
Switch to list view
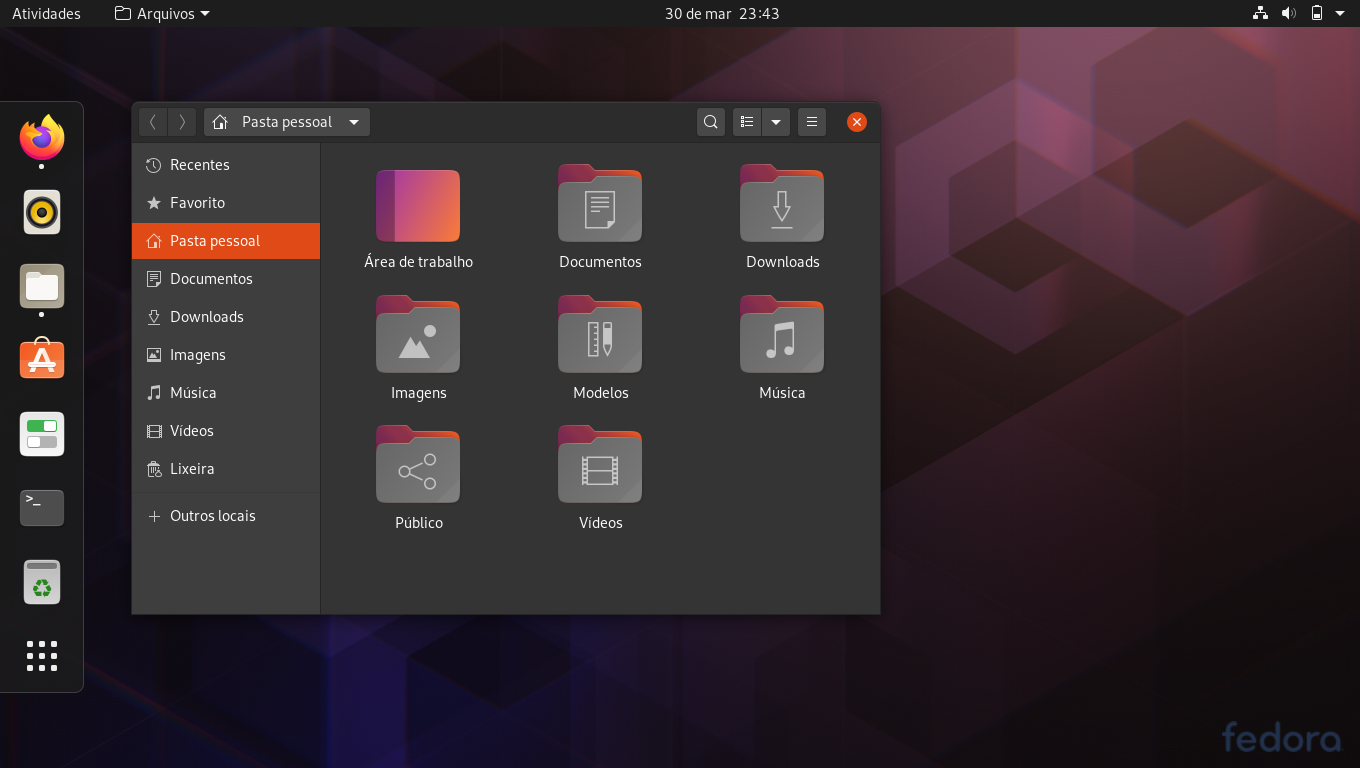pos(747,122)
